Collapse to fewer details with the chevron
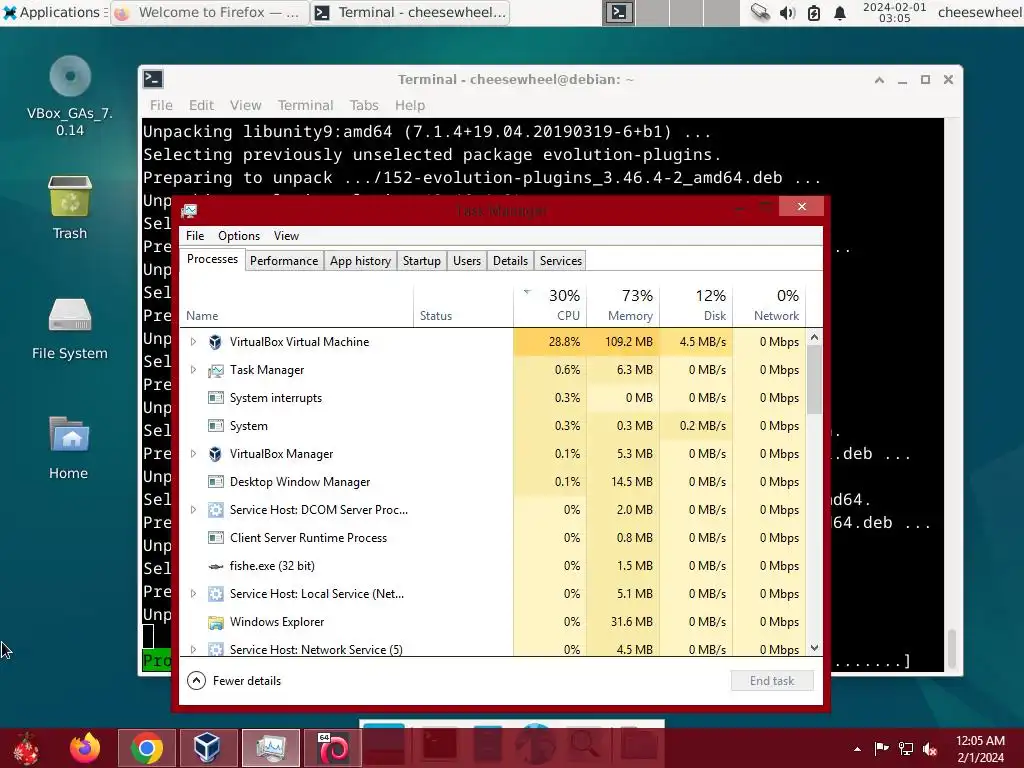This screenshot has height=768, width=1024. (x=196, y=680)
